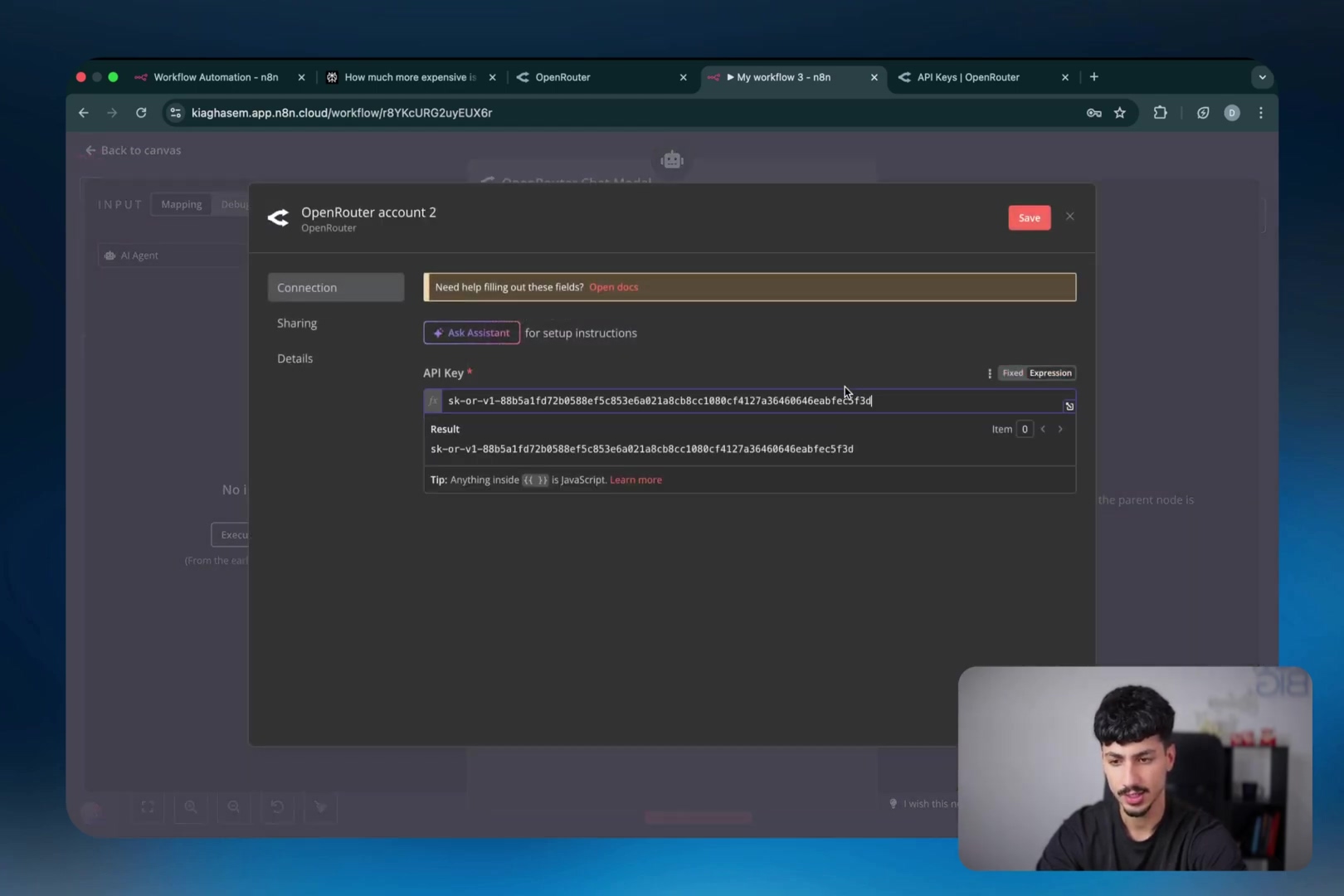Open the Details section
Viewport: 1344px width, 896px height.
pyautogui.click(x=295, y=358)
